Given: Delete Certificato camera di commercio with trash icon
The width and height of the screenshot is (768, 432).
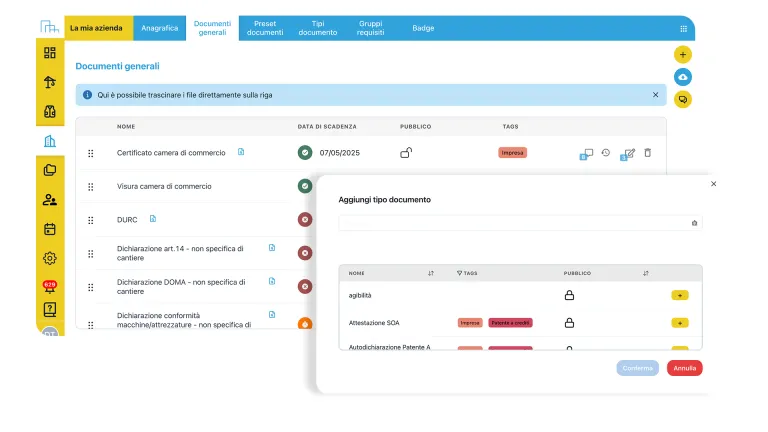Looking at the screenshot, I should [x=648, y=153].
